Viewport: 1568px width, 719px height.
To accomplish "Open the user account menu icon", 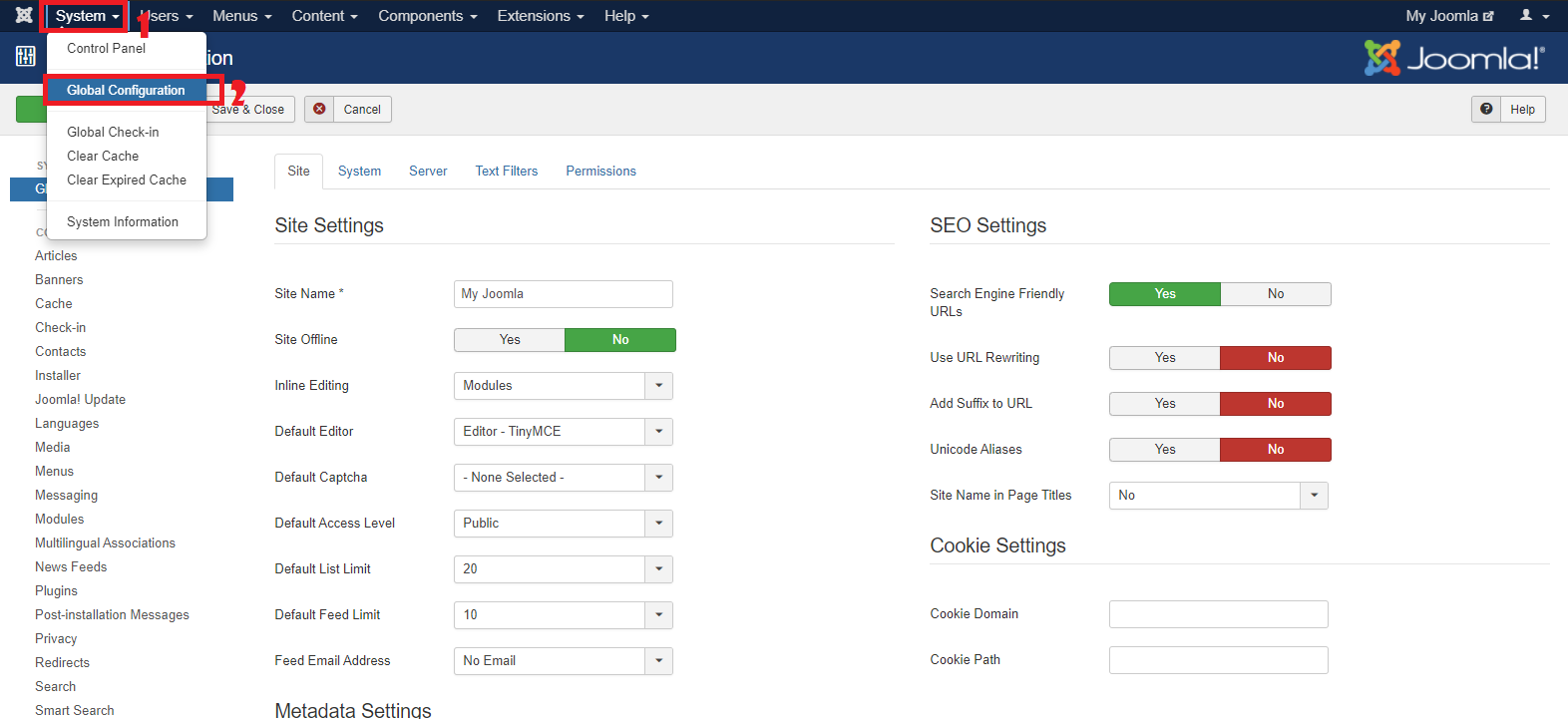I will click(x=1534, y=16).
